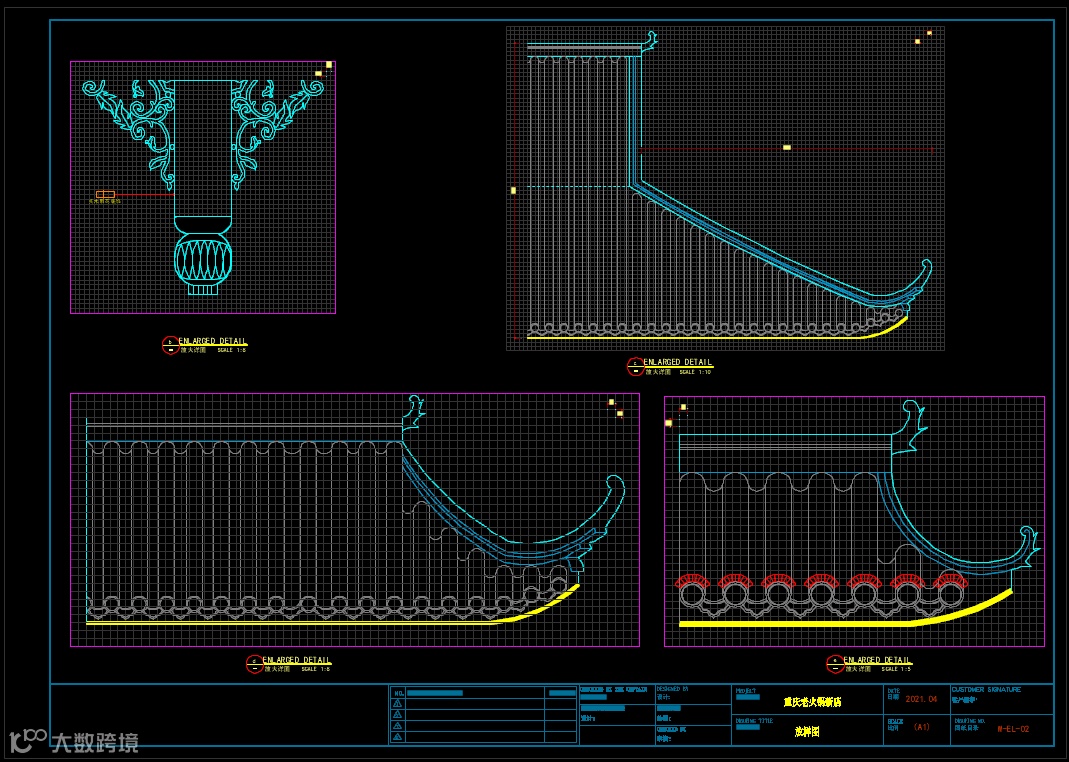
Task: Click yellow project name text beside the DATE cell
Action: (x=813, y=701)
